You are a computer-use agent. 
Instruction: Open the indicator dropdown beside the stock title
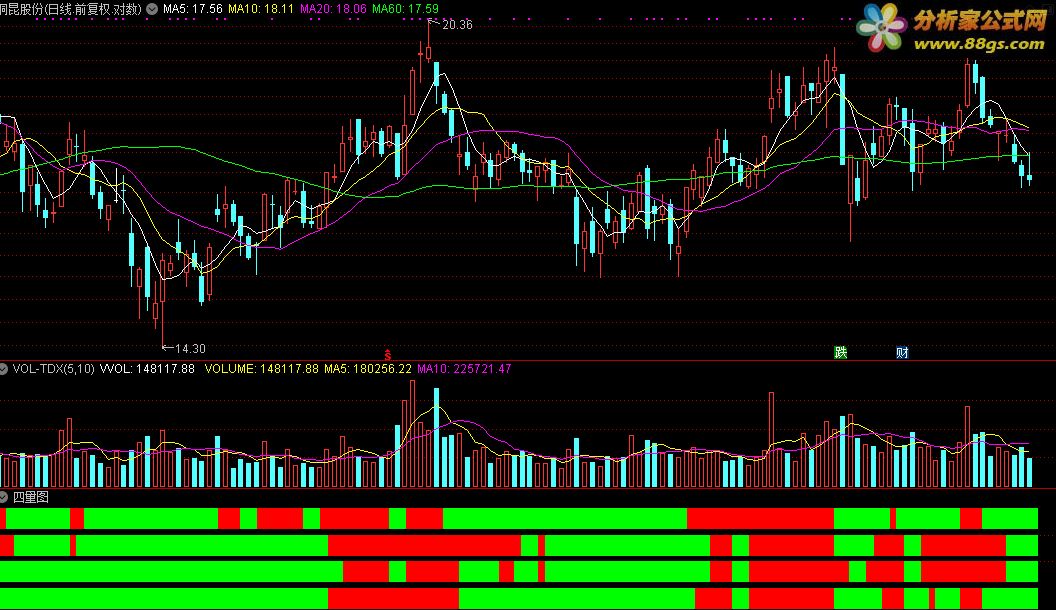pos(152,9)
